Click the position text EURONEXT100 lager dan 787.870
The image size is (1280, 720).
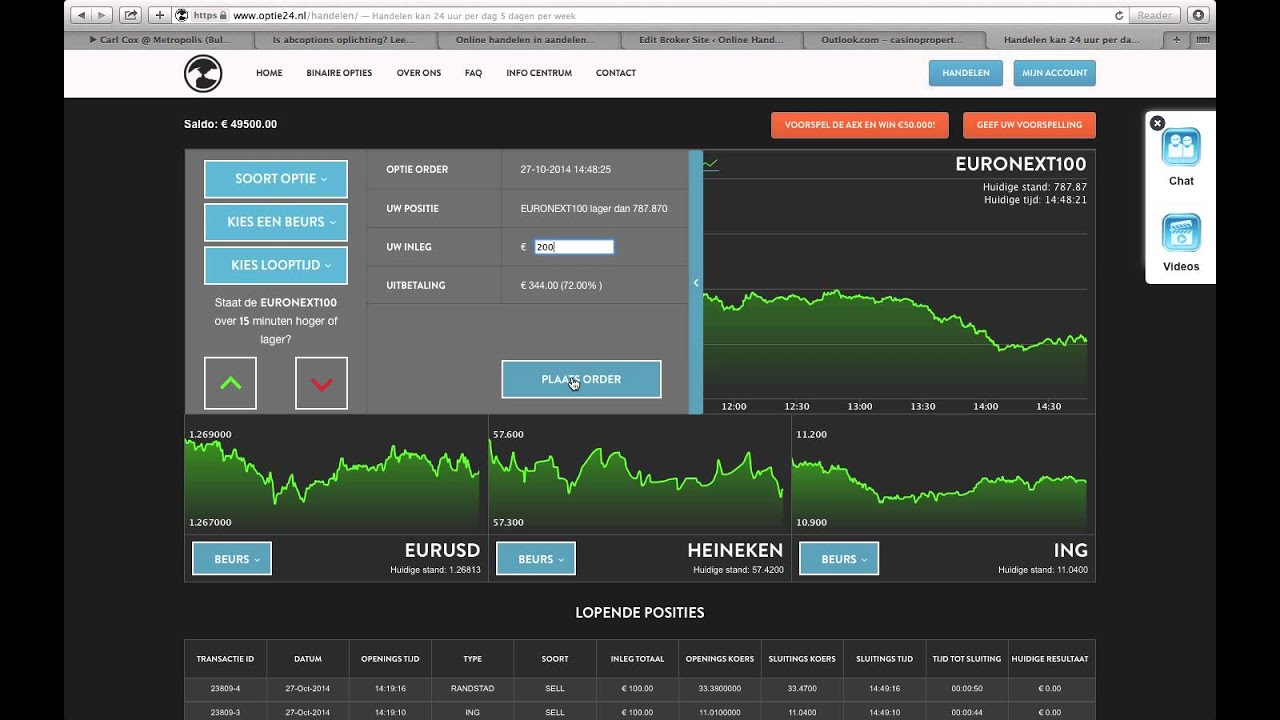(x=594, y=209)
